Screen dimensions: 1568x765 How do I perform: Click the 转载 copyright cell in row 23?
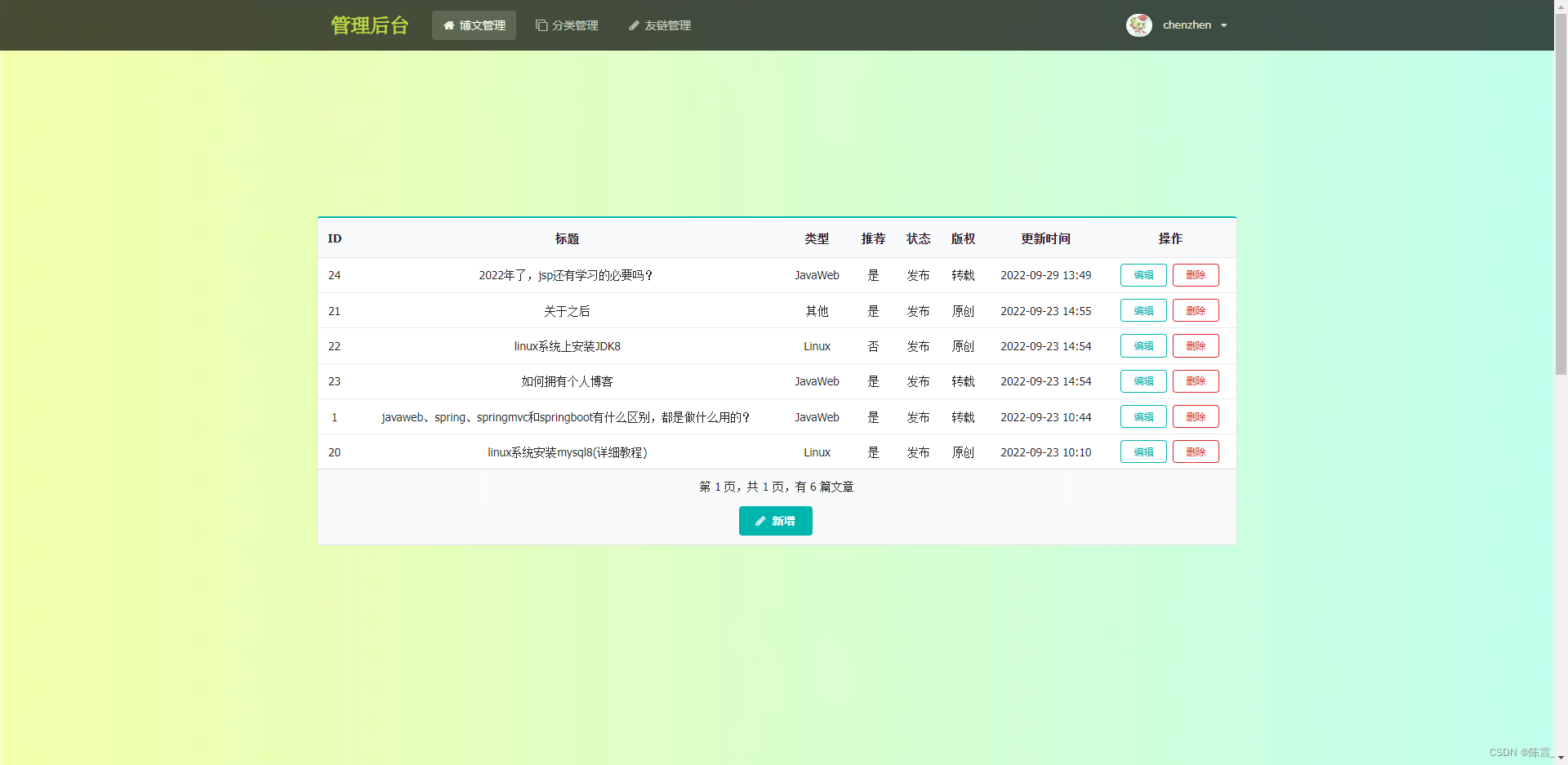963,381
